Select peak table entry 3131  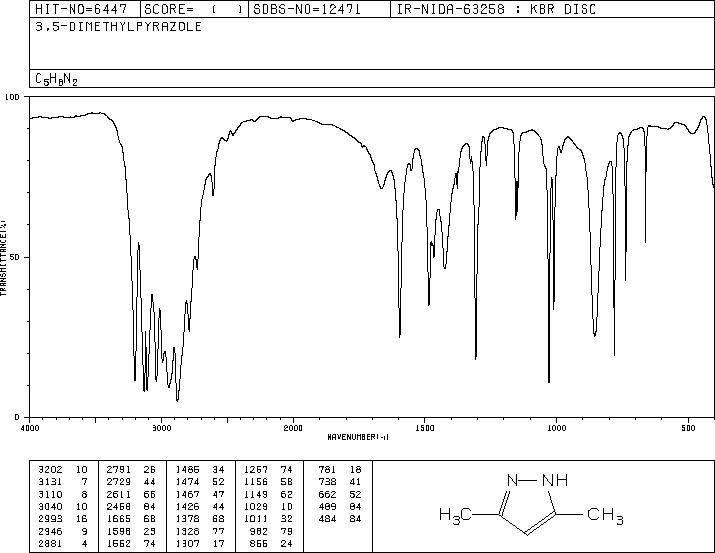(50, 482)
